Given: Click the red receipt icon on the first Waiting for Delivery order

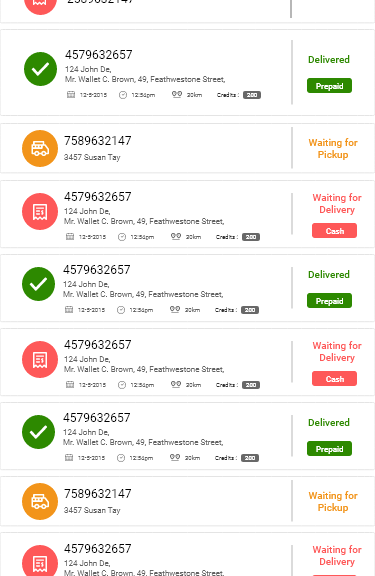Looking at the screenshot, I should pyautogui.click(x=40, y=212).
